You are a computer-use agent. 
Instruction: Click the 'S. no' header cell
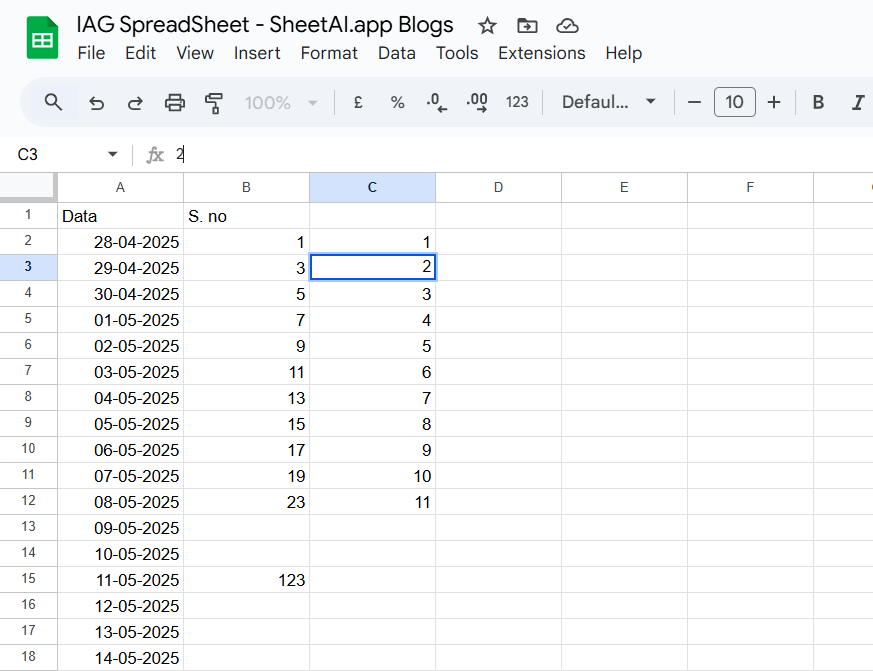[246, 216]
